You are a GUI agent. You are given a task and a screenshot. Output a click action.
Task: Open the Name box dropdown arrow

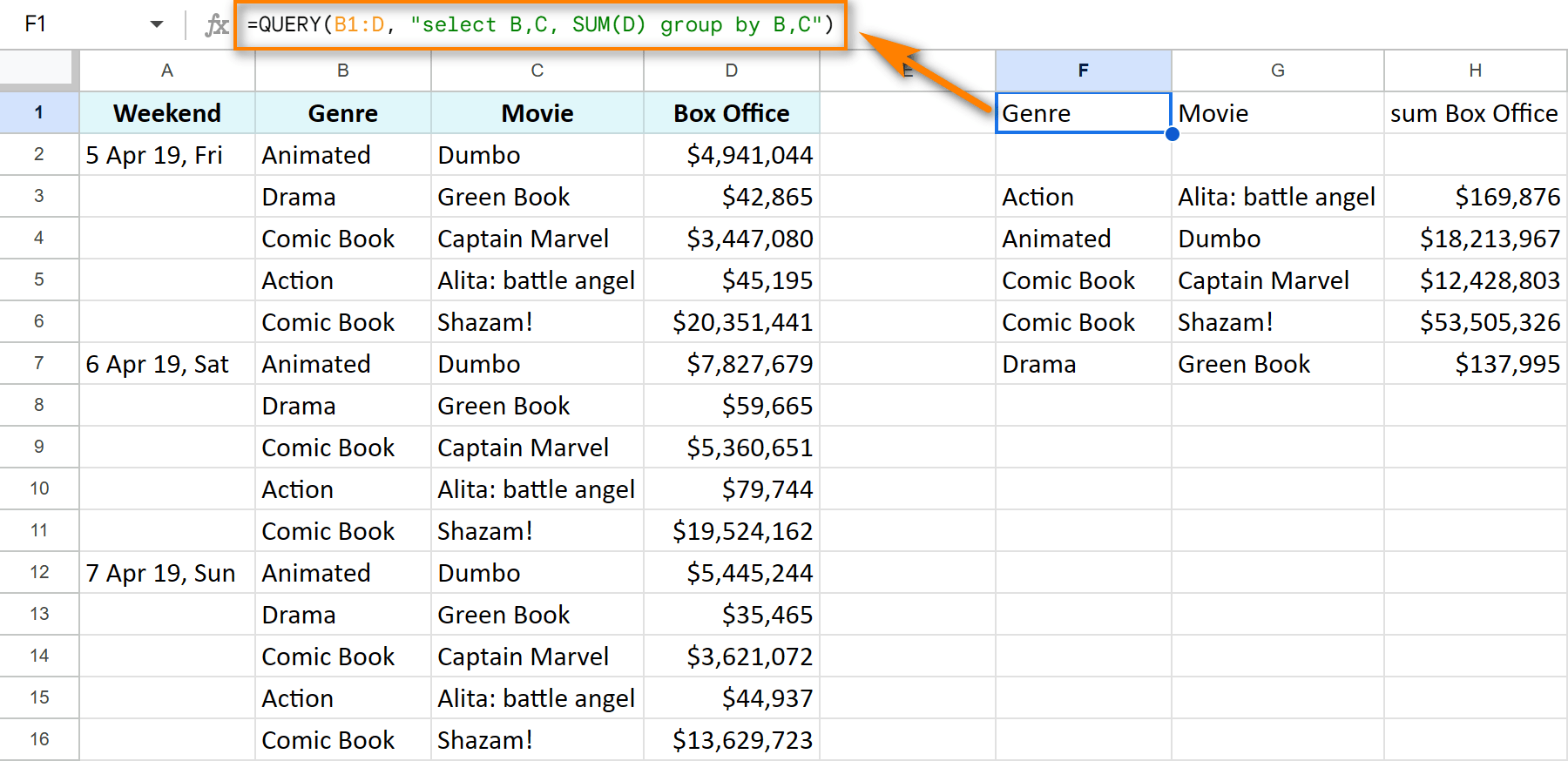click(157, 24)
